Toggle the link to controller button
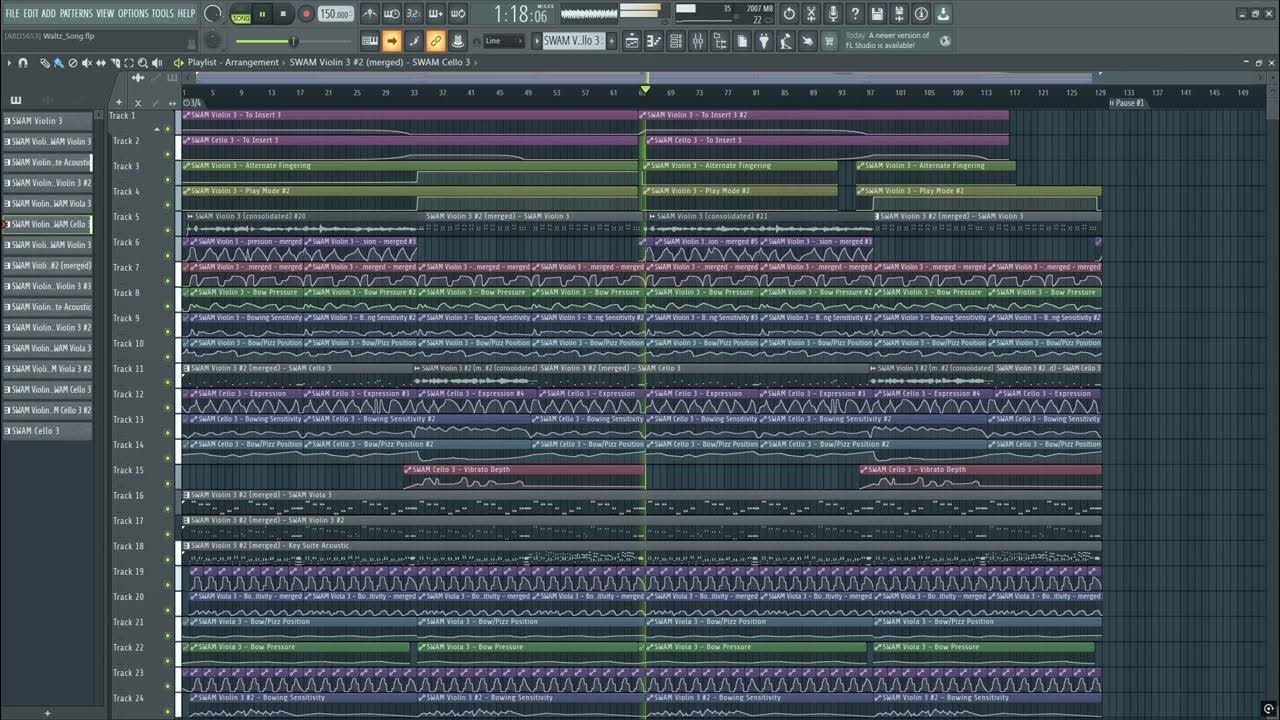Image resolution: width=1280 pixels, height=720 pixels. 435,41
